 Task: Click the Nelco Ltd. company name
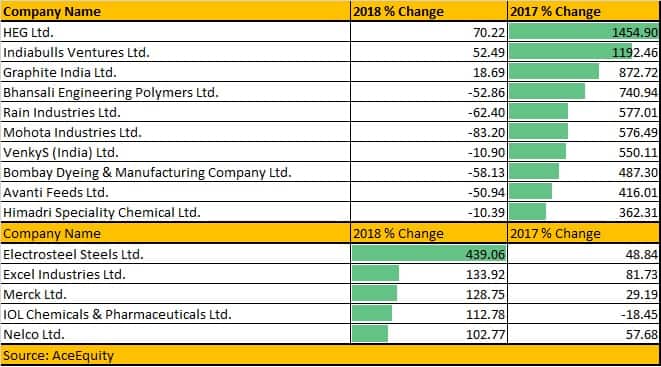point(34,334)
